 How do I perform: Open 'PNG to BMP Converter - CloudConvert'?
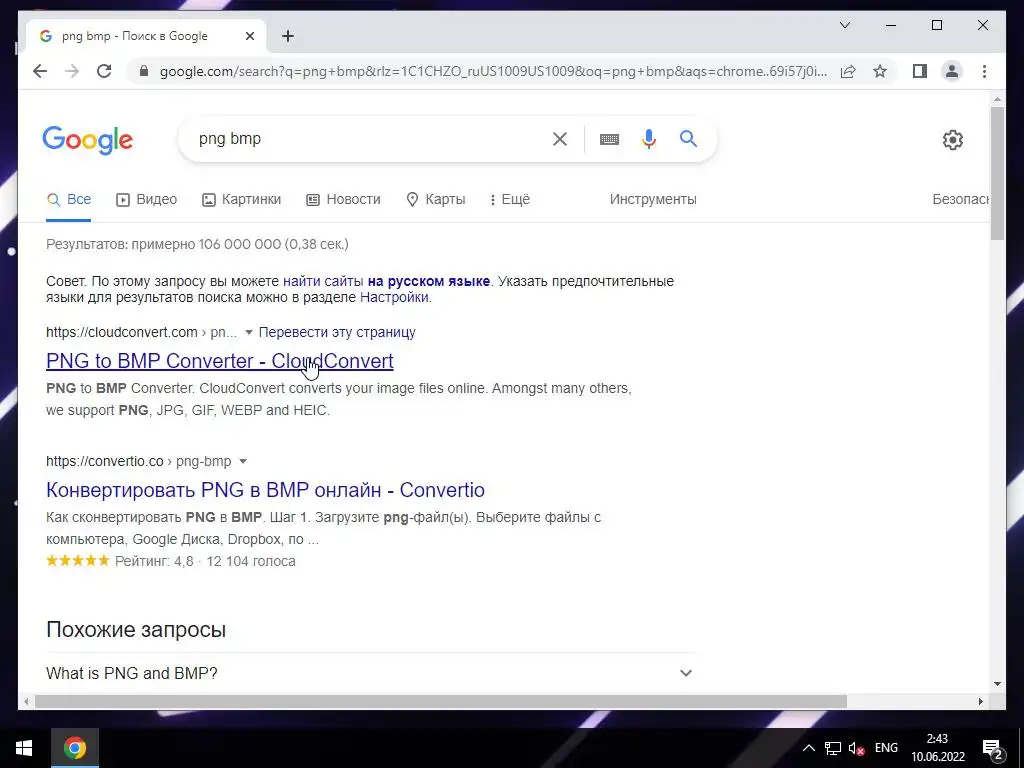pyautogui.click(x=219, y=360)
